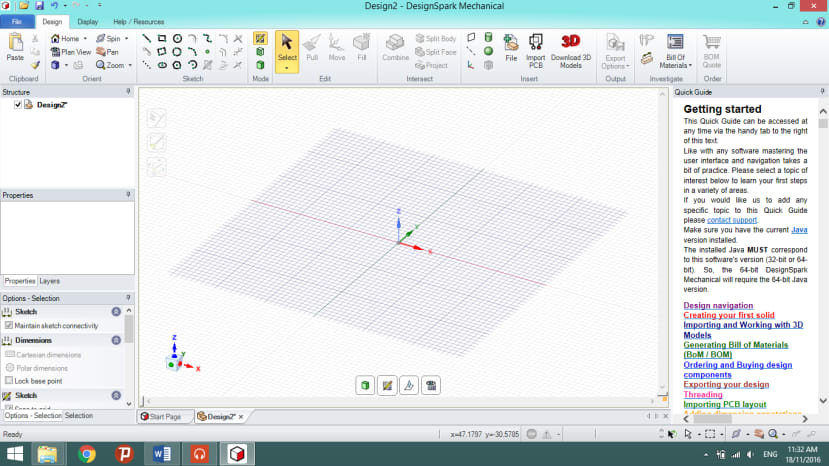Click the Combine tool

pos(395,48)
